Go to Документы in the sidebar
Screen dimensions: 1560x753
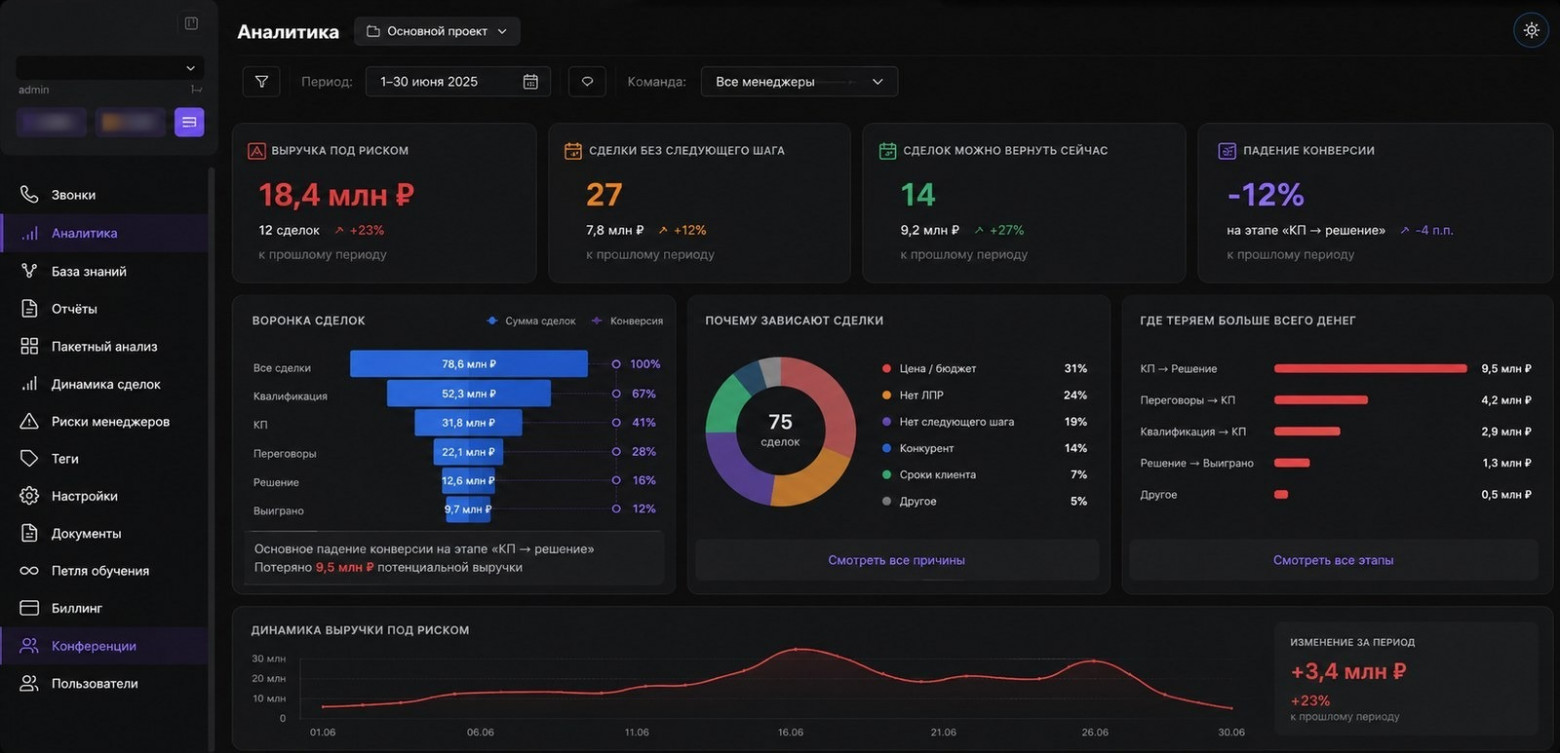pyautogui.click(x=104, y=533)
